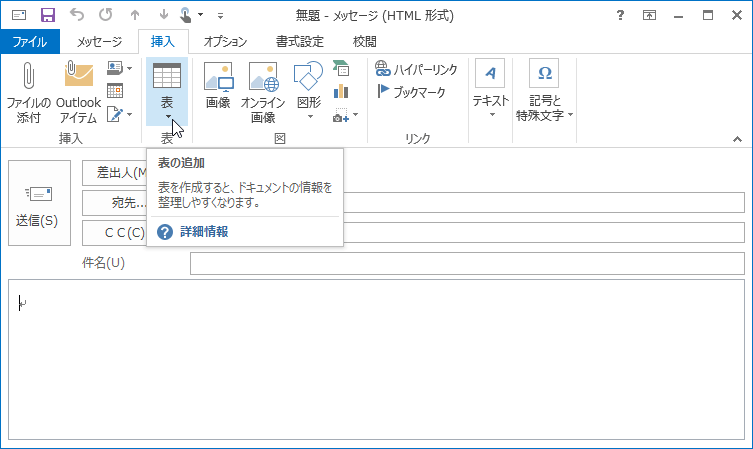Screen dimensions: 753x449
Task: Click the 記号と特殊文字 omega icon
Action: [x=544, y=73]
